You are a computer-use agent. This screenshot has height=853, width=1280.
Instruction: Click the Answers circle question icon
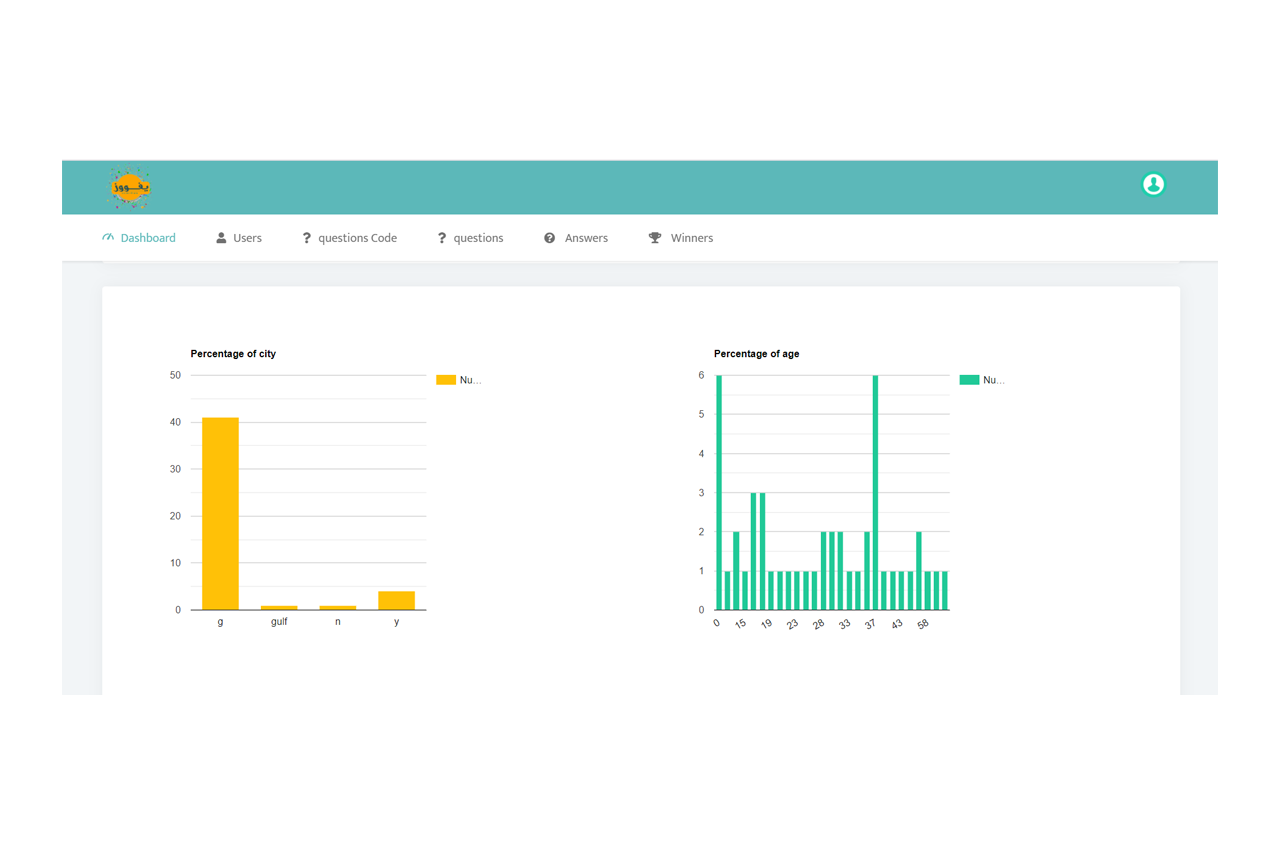[x=549, y=238]
